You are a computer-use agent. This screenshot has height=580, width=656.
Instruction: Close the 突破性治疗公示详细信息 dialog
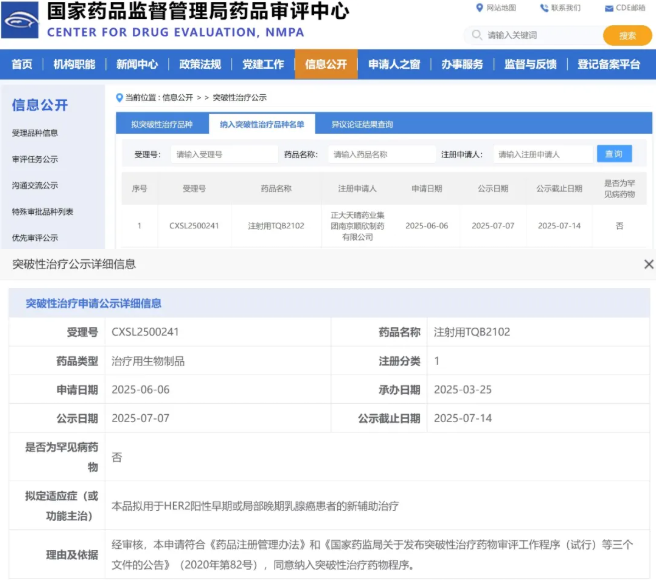[648, 264]
